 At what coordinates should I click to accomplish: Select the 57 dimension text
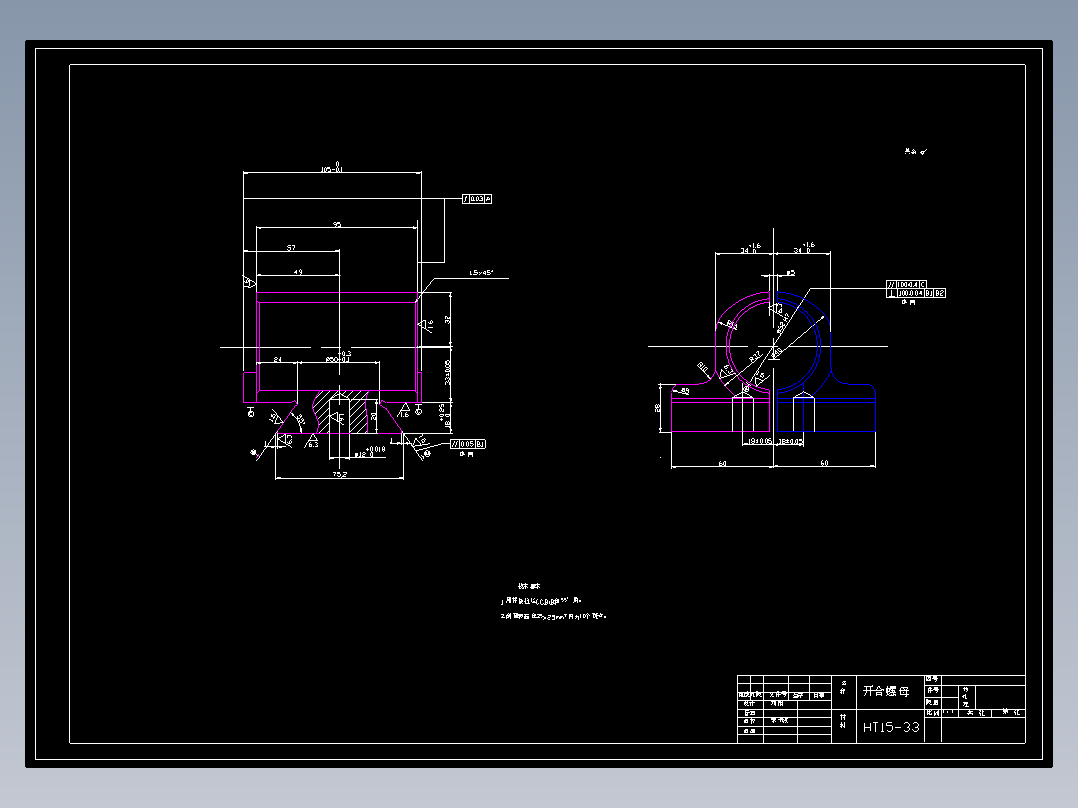292,248
